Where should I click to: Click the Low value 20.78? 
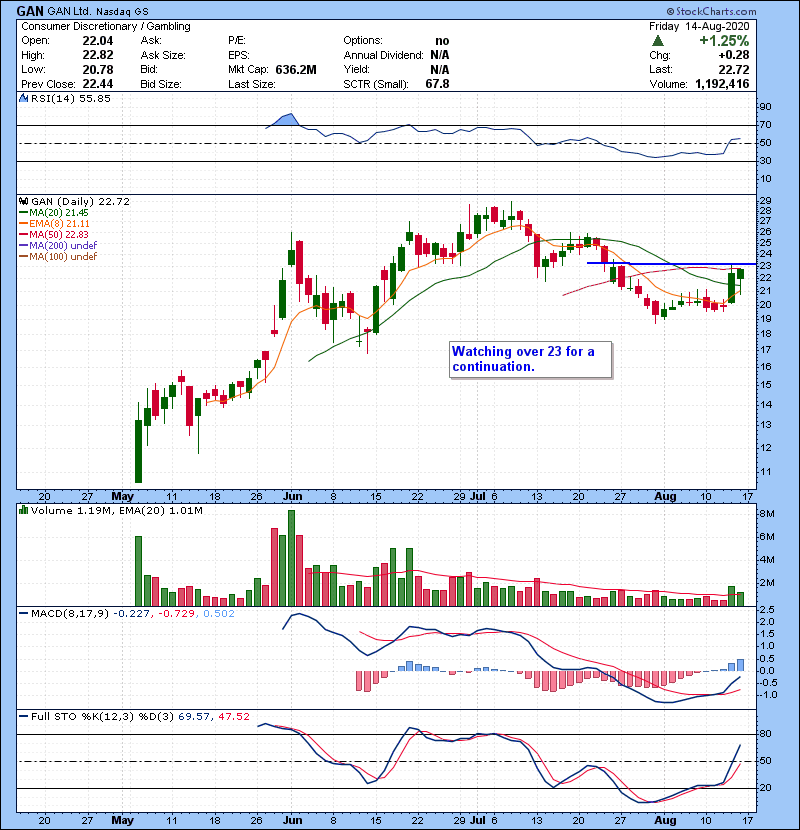[98, 69]
